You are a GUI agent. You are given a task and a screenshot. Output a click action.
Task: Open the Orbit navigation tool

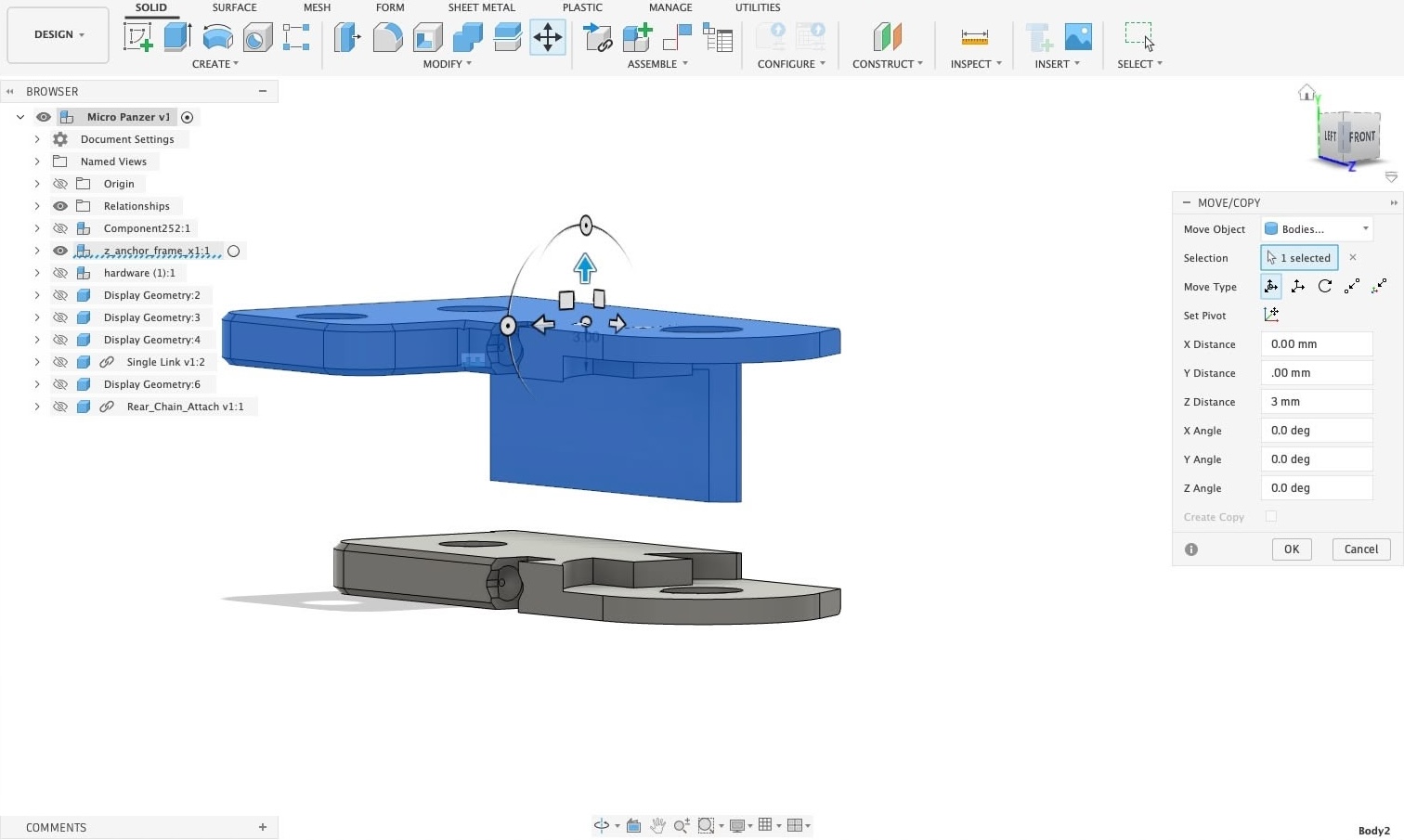point(602,825)
